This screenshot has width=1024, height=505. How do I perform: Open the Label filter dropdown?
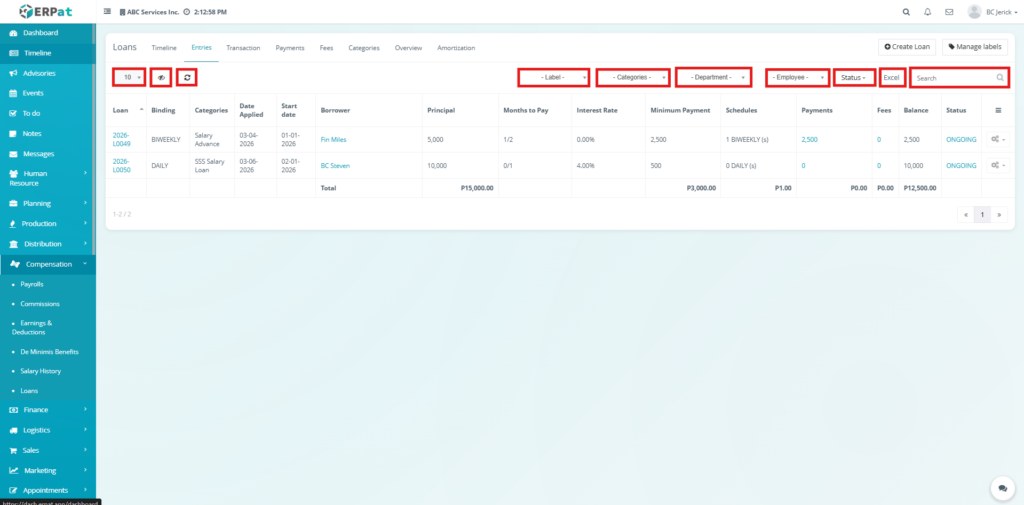(x=553, y=77)
